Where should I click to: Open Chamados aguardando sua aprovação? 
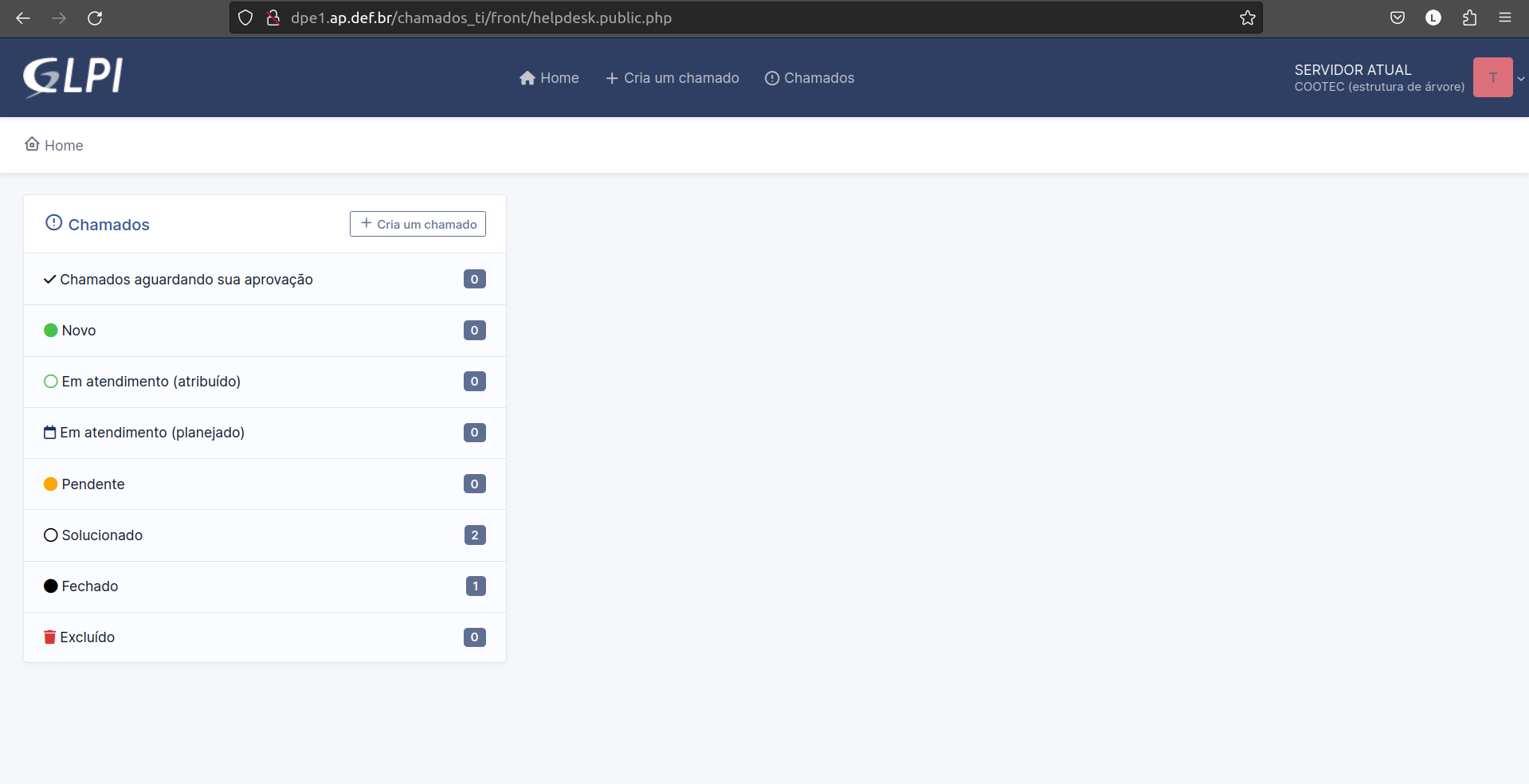(186, 280)
